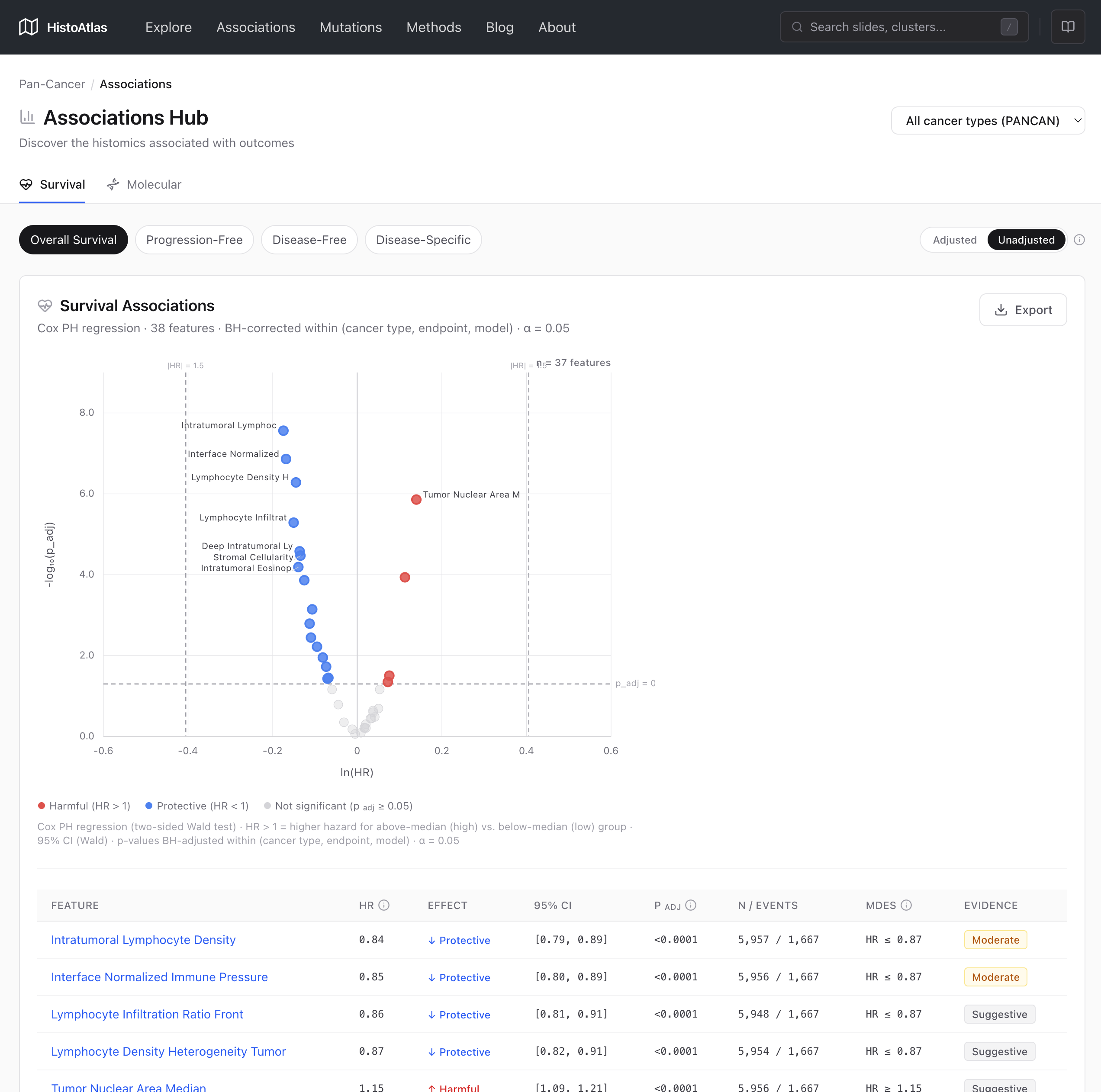Choose the Disease-Specific endpoint pill

pyautogui.click(x=423, y=240)
